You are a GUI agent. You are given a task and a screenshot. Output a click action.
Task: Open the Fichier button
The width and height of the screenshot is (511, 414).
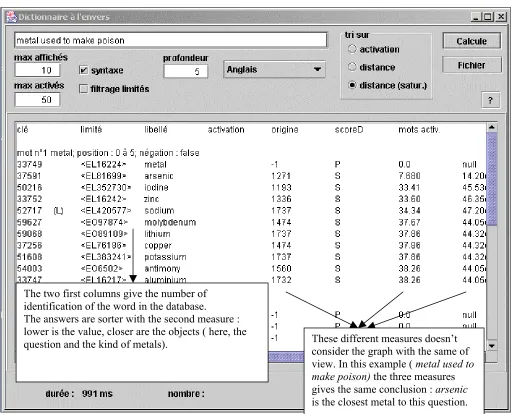[x=471, y=65]
